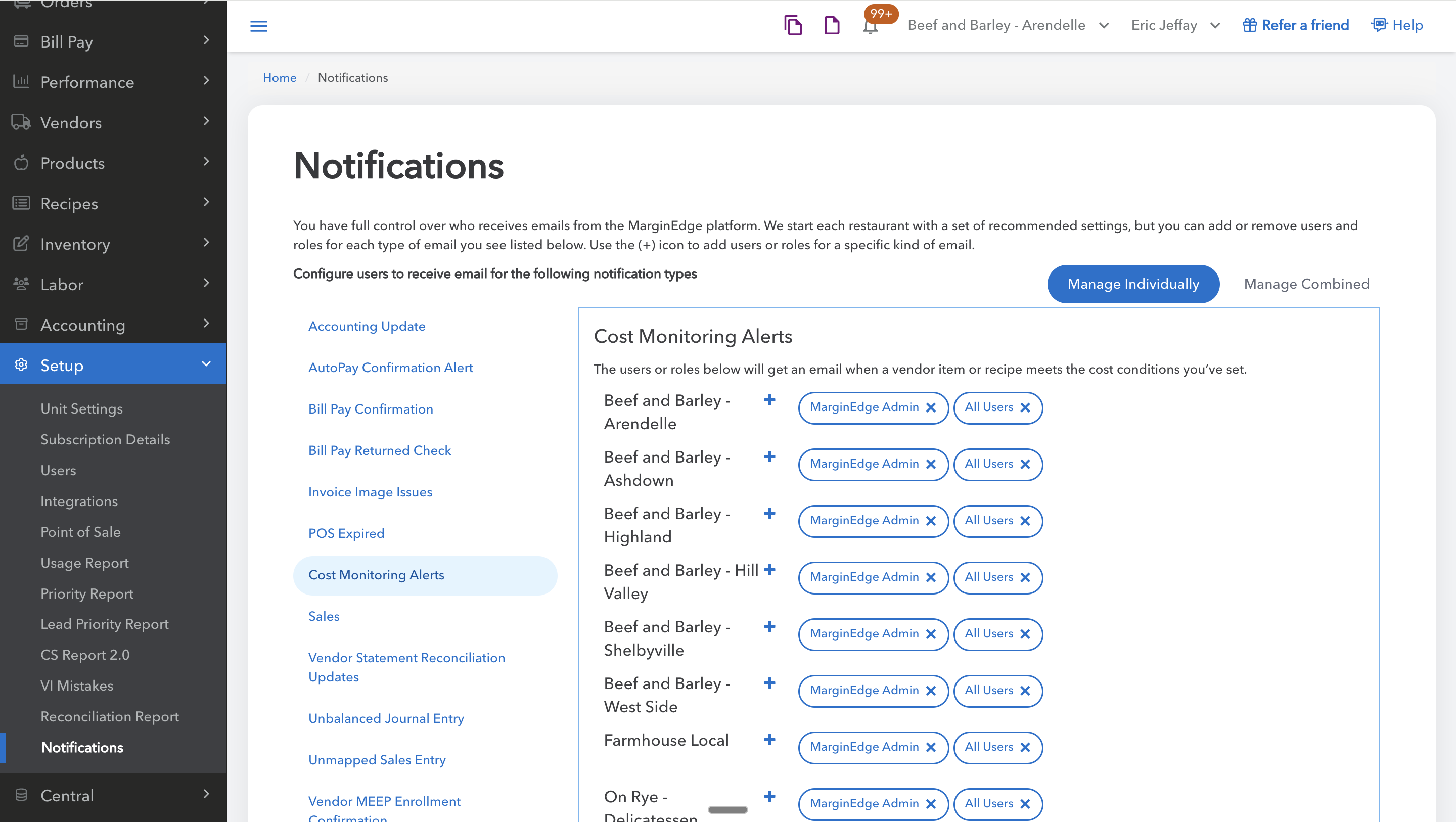Open the notification bell with 99+ badge
Screen dimensions: 1456x822
click(x=871, y=25)
